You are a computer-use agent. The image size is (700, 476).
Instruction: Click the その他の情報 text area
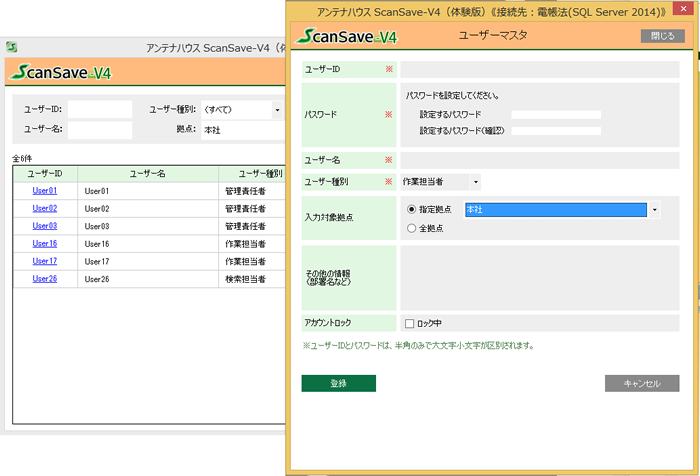[x=539, y=275]
